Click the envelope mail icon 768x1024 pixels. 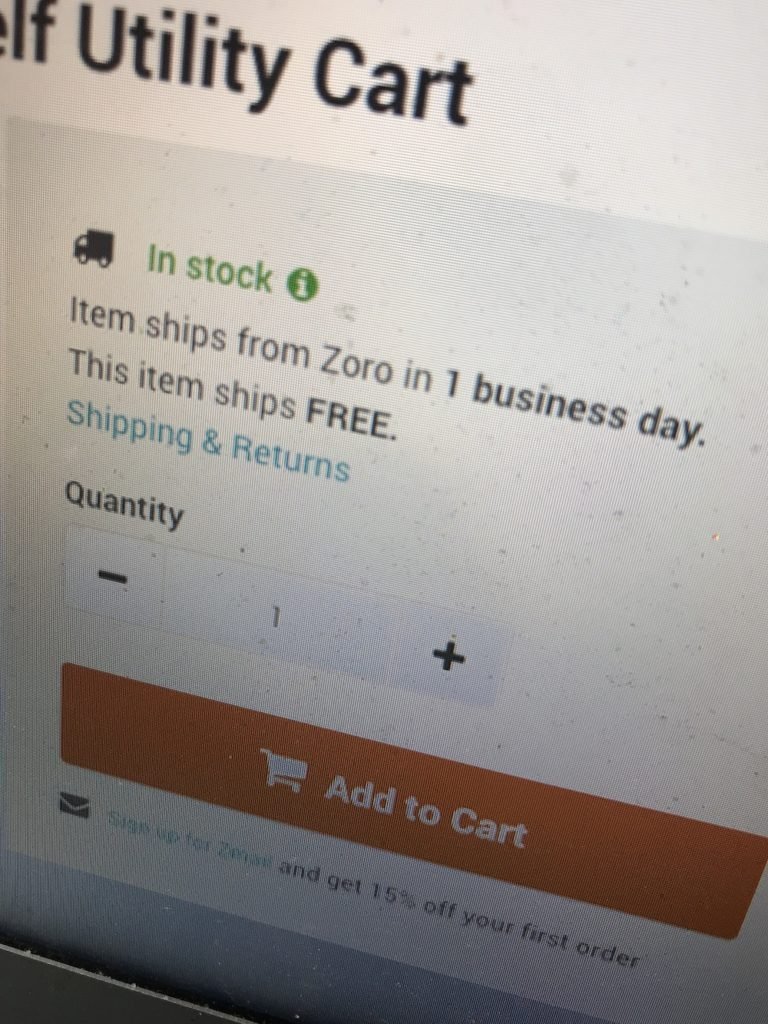[x=74, y=805]
